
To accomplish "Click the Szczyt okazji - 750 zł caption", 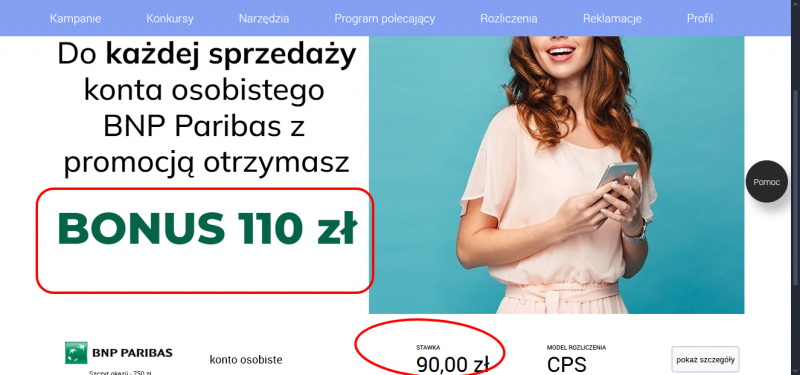I will coord(118,372).
